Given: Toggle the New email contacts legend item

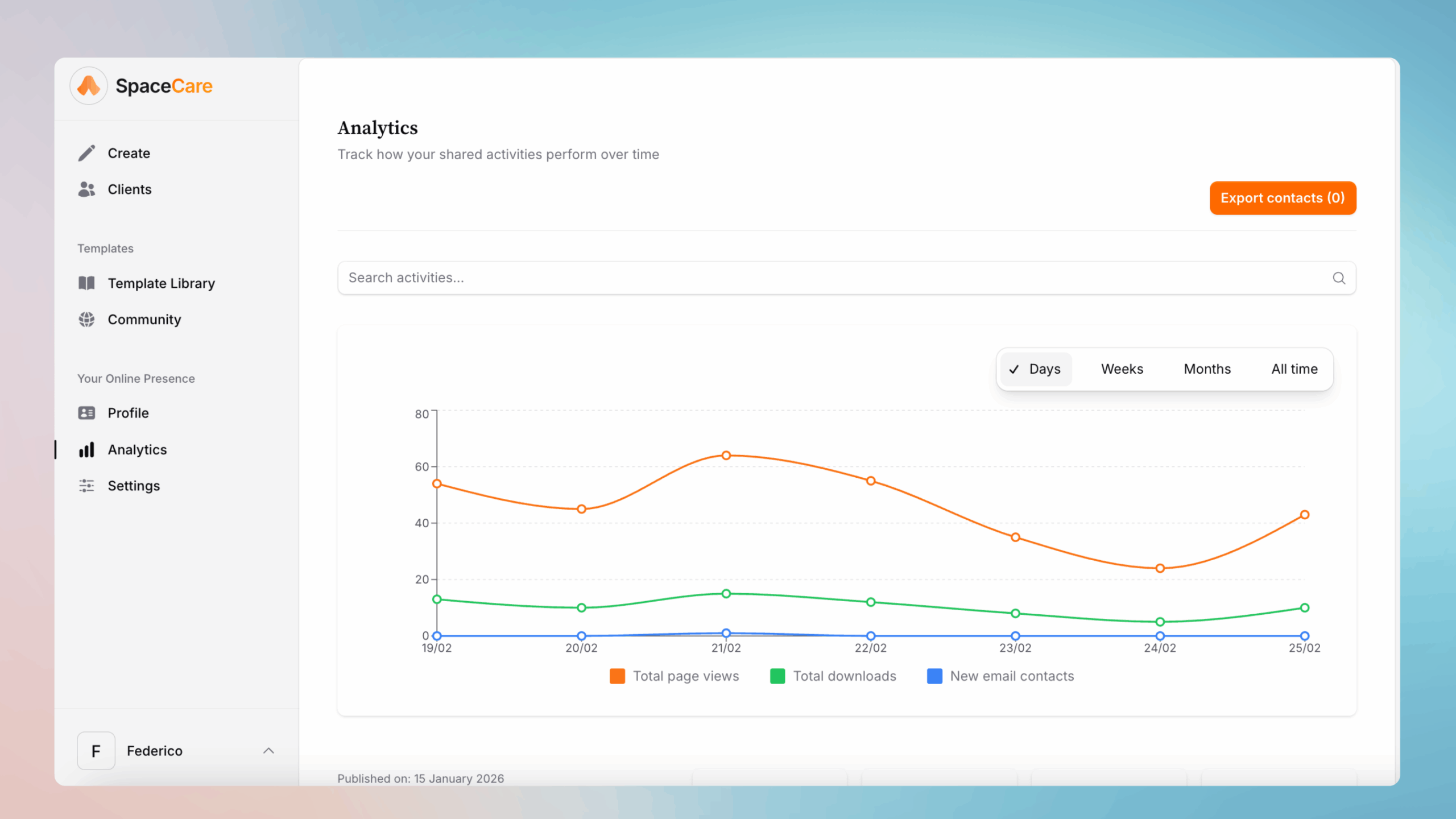Looking at the screenshot, I should 1000,676.
